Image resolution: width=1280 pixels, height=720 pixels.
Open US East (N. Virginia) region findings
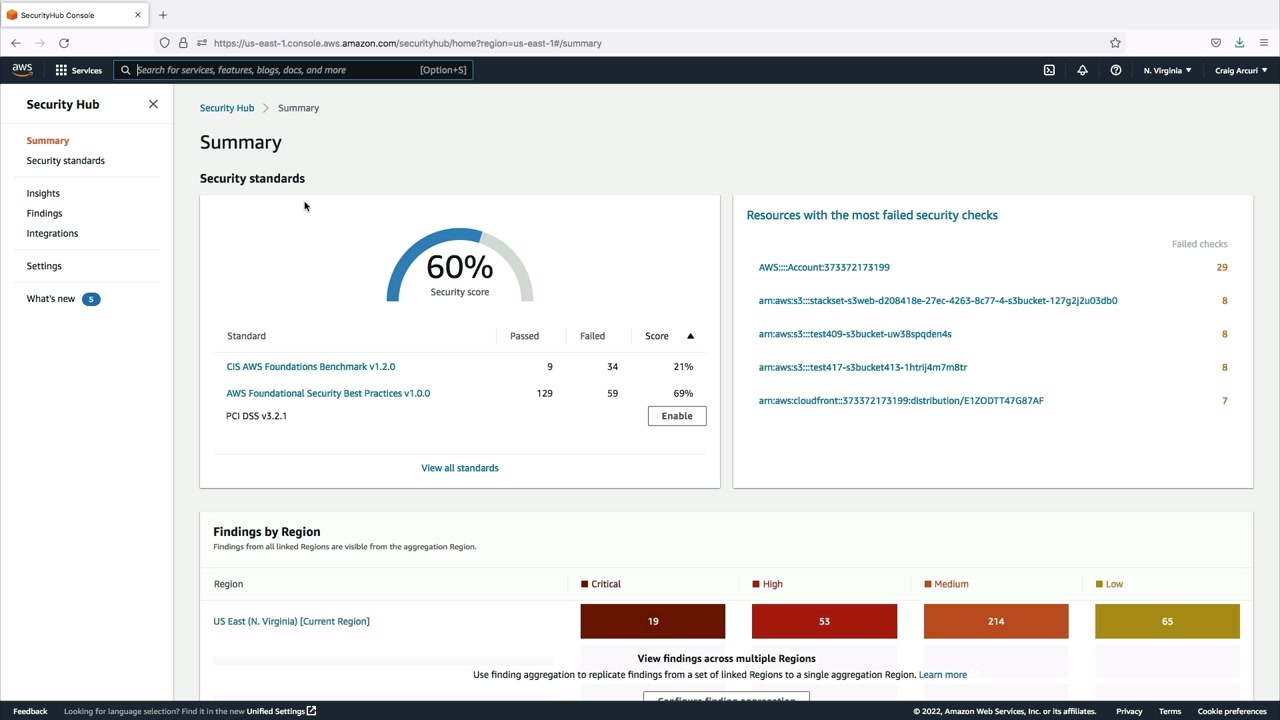pyautogui.click(x=291, y=621)
